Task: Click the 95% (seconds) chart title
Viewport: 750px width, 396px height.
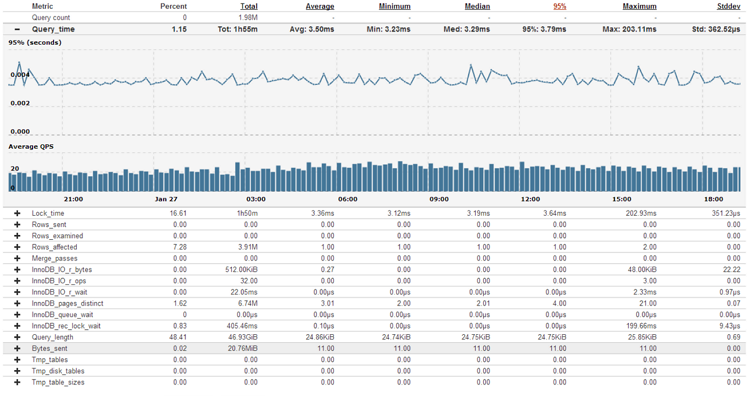Action: tap(35, 43)
